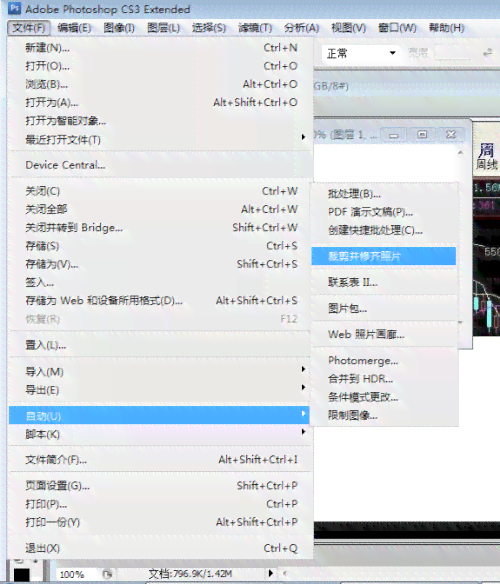Choose 打印(P)... menu entry

pos(160,504)
